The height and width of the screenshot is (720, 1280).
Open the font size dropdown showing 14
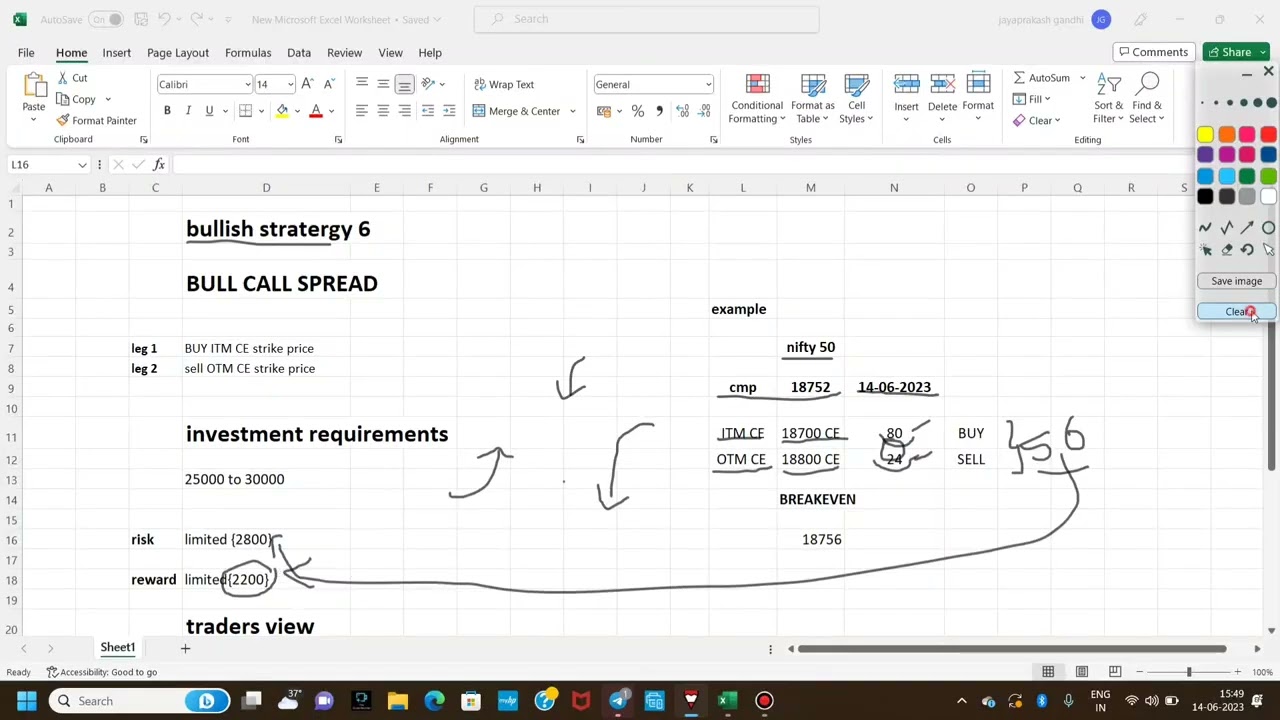[290, 84]
